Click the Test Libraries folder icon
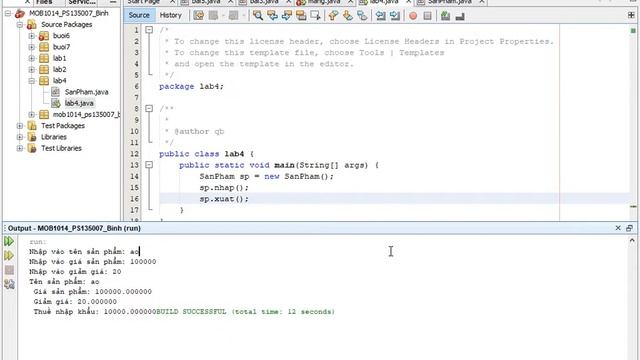This screenshot has width=640, height=360. (x=32, y=148)
